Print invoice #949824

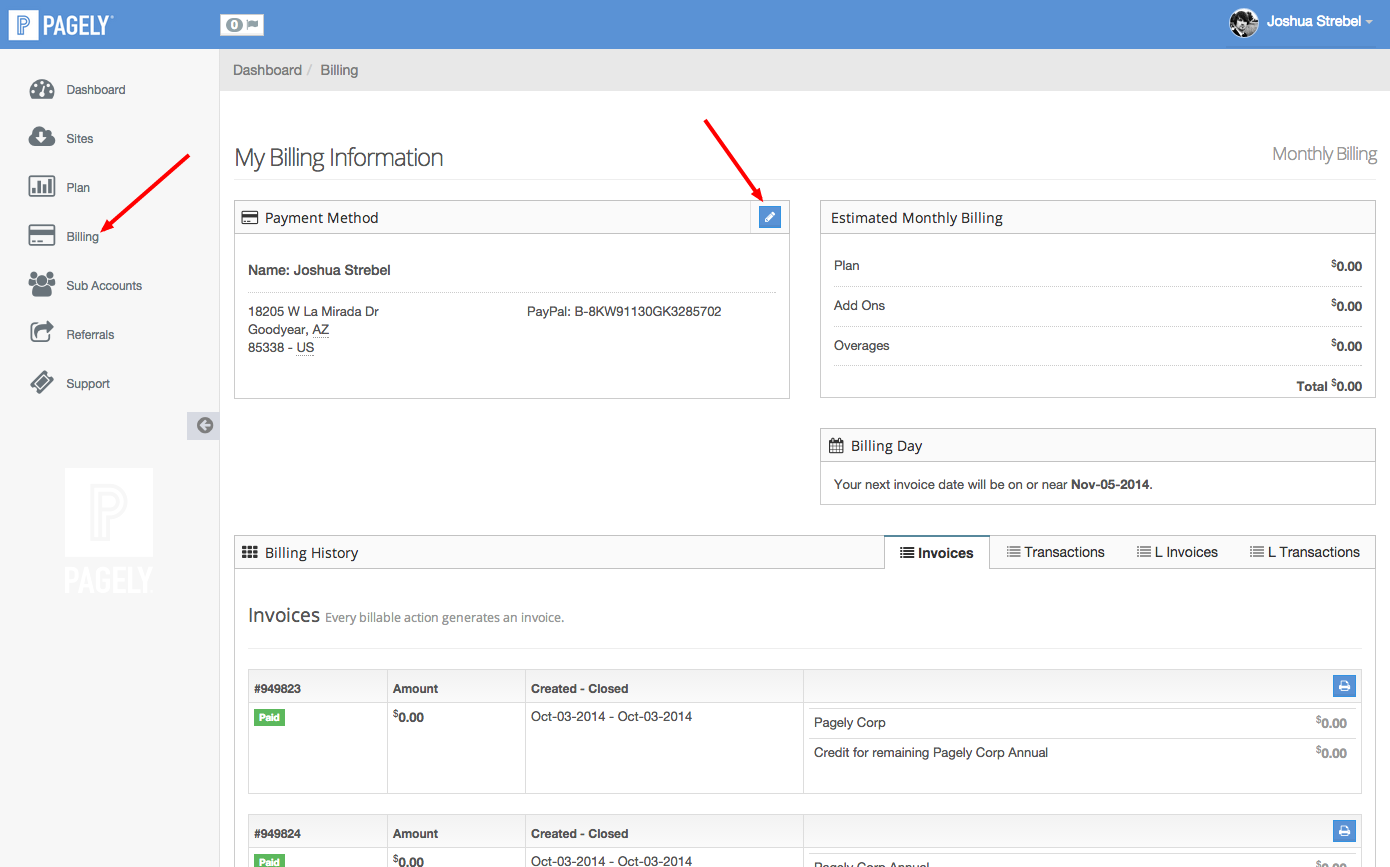coord(1345,831)
